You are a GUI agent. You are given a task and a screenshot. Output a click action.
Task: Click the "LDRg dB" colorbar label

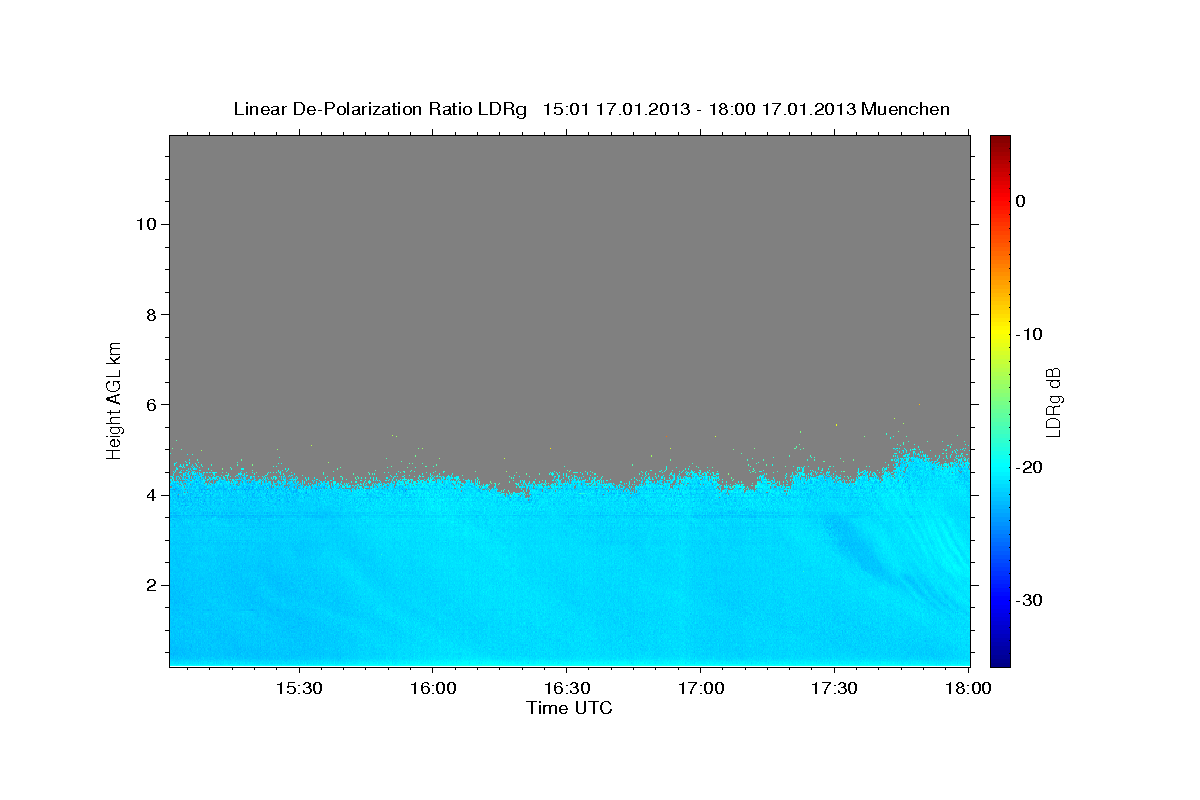click(x=1052, y=401)
